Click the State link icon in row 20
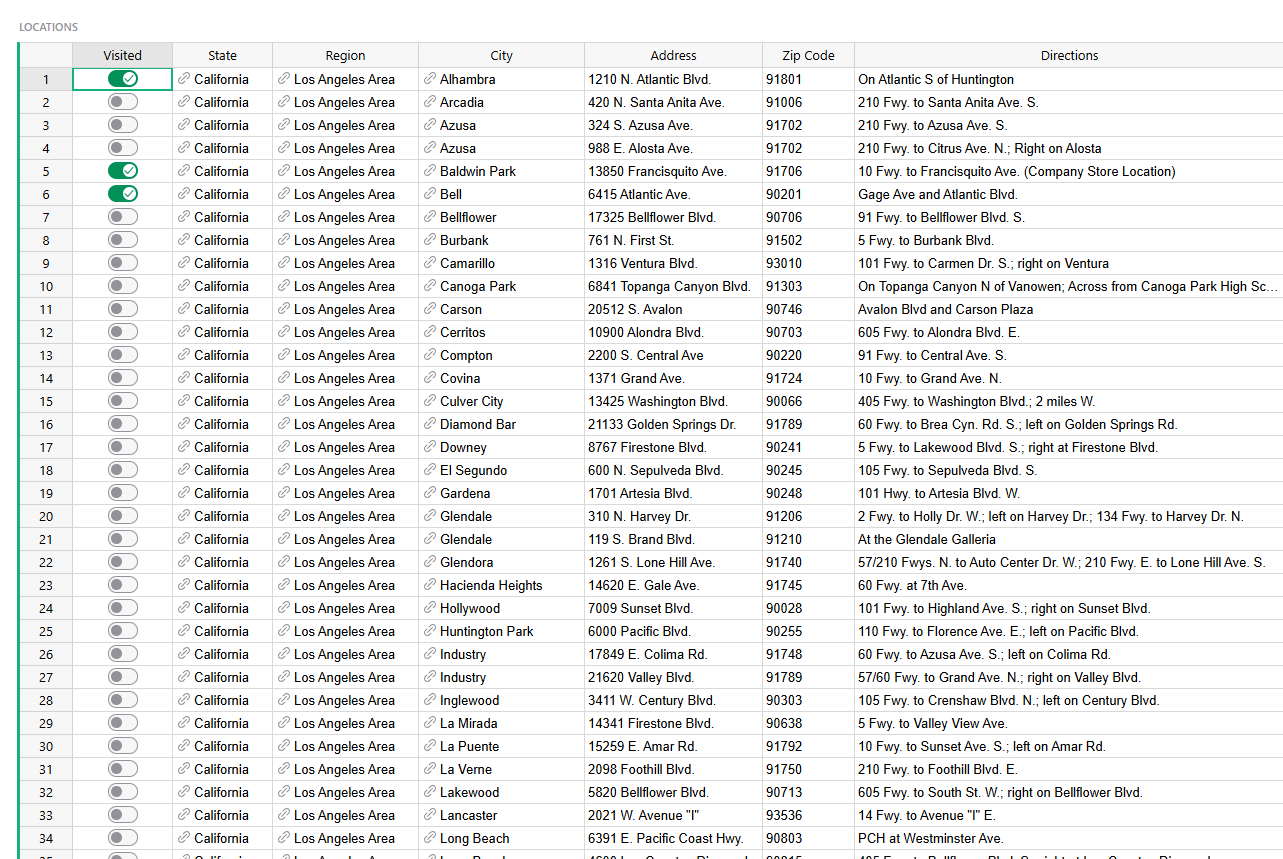 (184, 516)
